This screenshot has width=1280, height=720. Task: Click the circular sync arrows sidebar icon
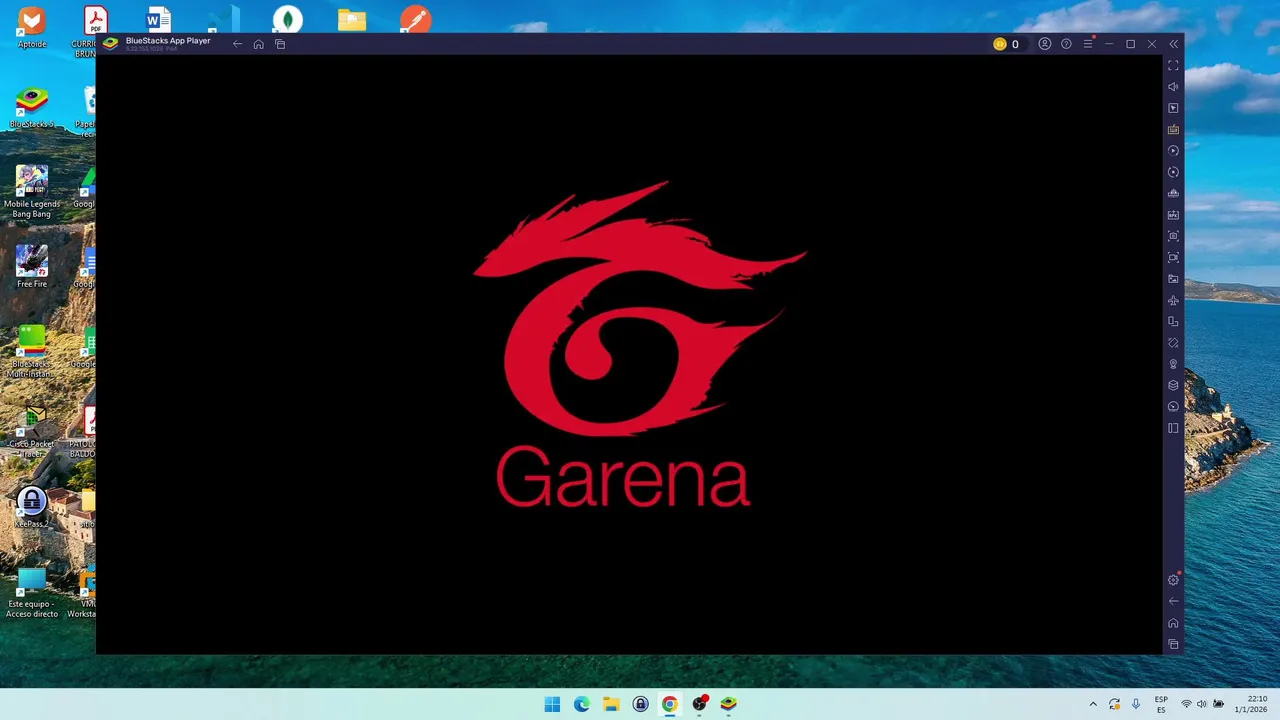(x=1173, y=172)
